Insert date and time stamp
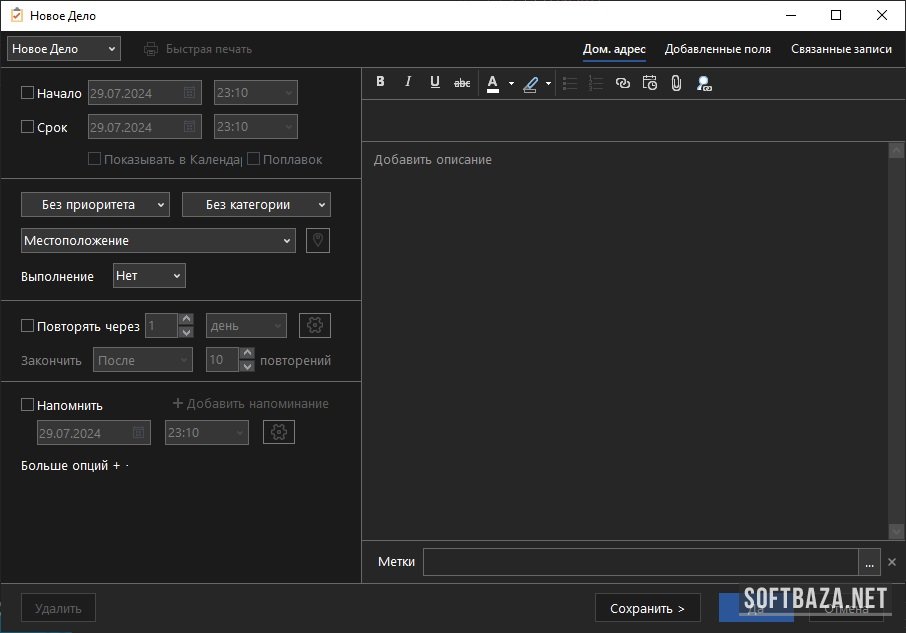 point(650,84)
